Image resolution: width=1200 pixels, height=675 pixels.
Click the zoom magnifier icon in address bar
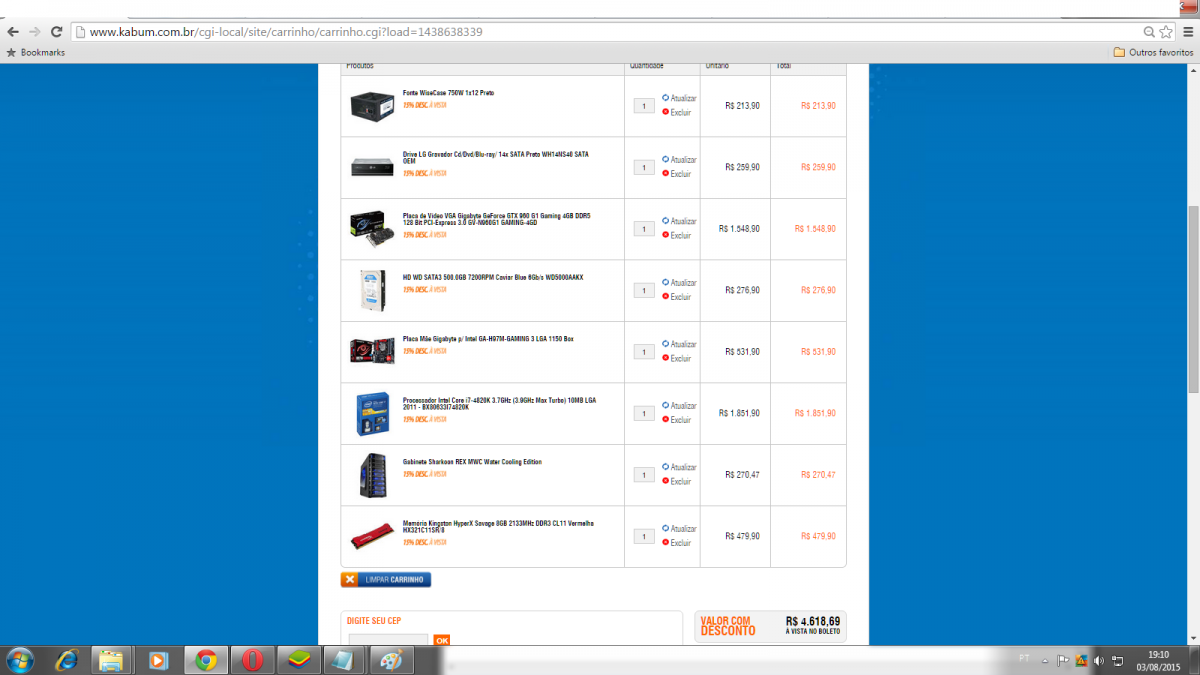coord(1150,32)
